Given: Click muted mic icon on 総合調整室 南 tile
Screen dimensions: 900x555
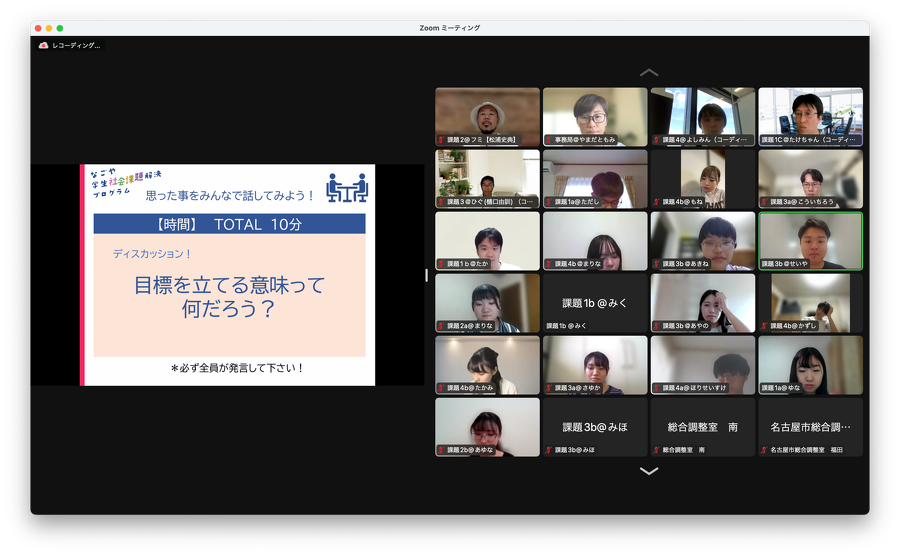Looking at the screenshot, I should 657,450.
